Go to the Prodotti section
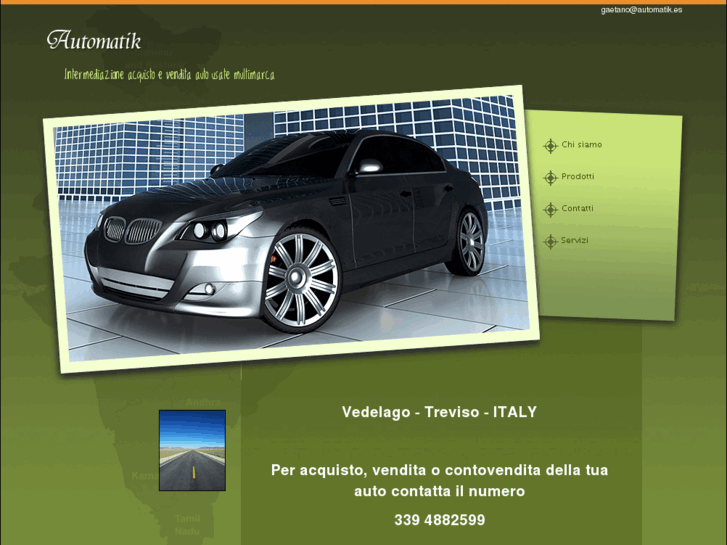 (x=577, y=176)
